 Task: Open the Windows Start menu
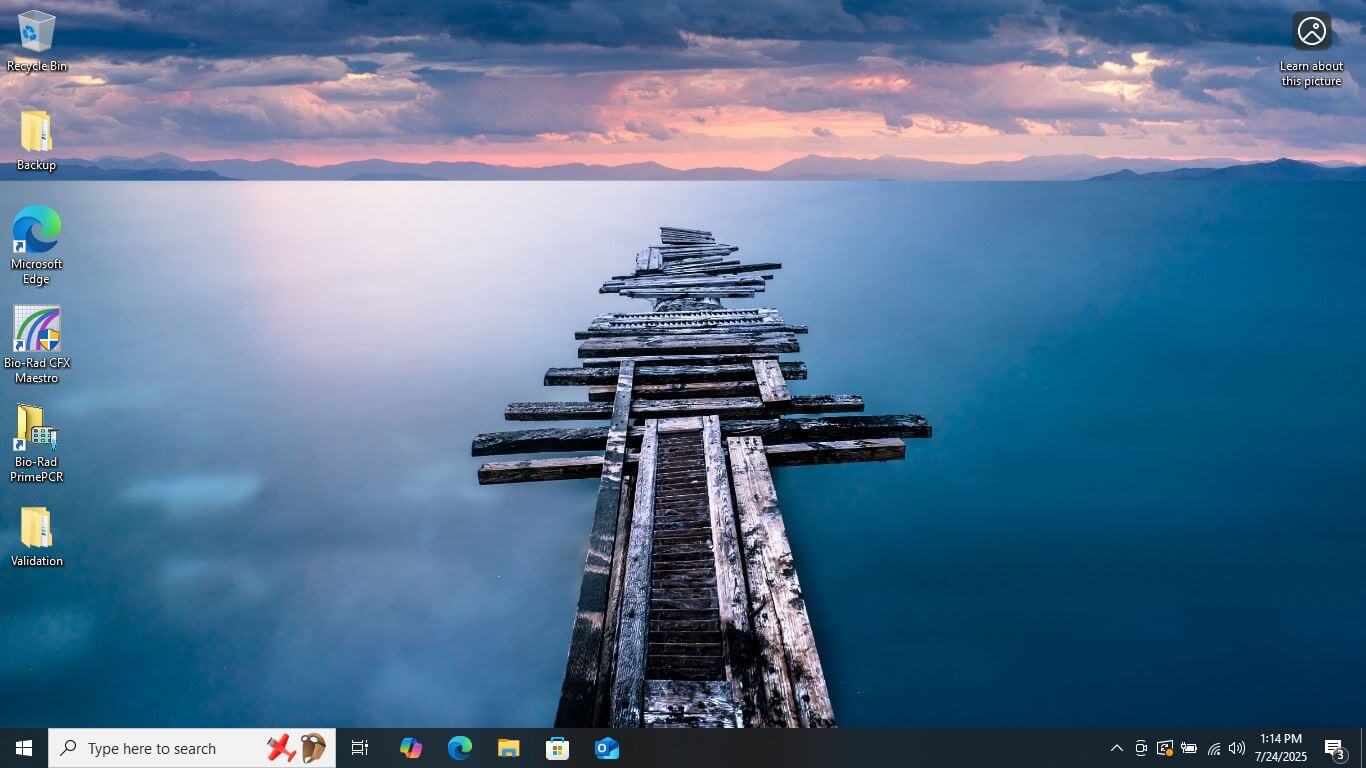[x=24, y=748]
